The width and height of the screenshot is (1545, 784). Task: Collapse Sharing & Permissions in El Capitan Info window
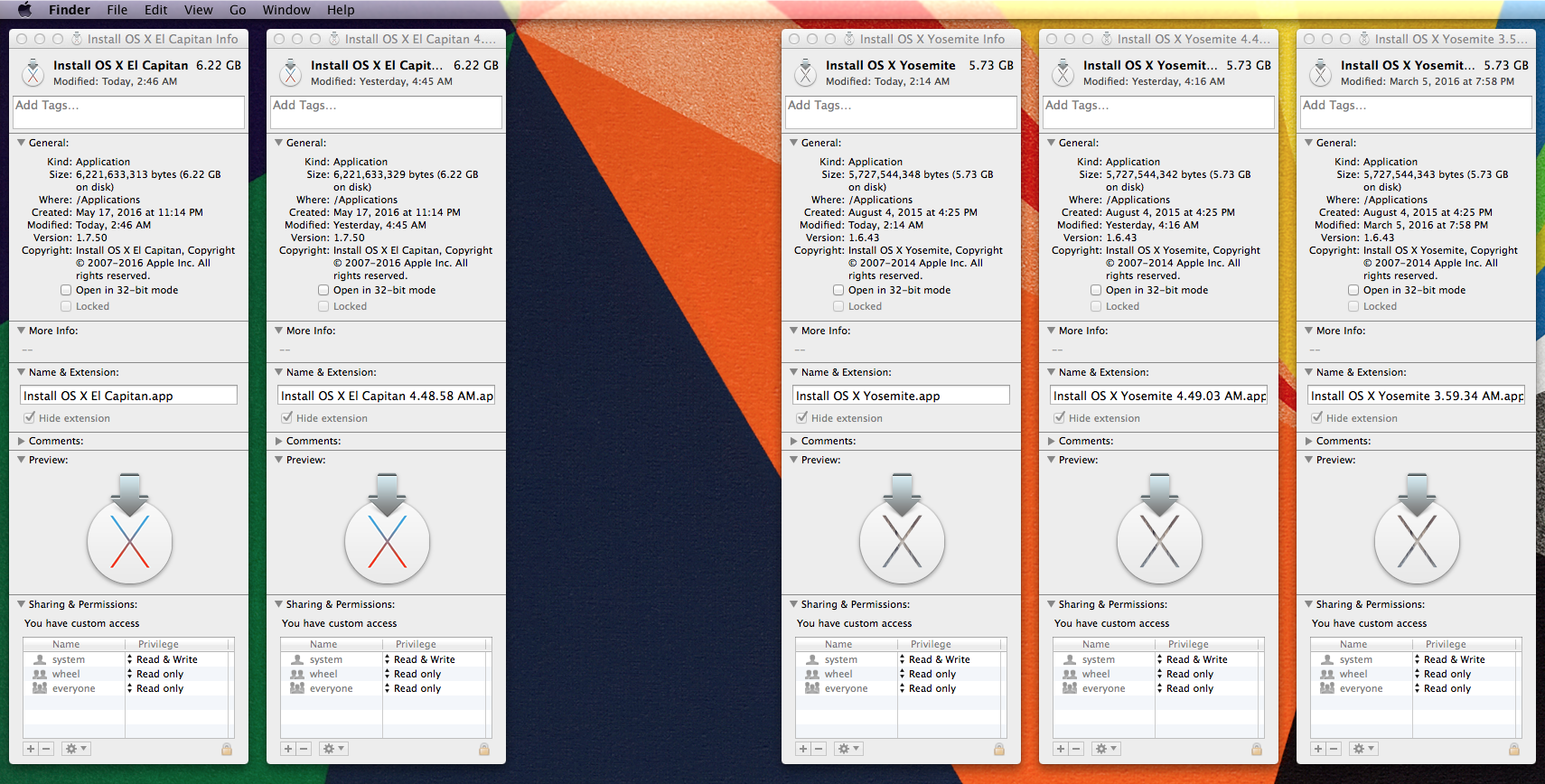[21, 604]
